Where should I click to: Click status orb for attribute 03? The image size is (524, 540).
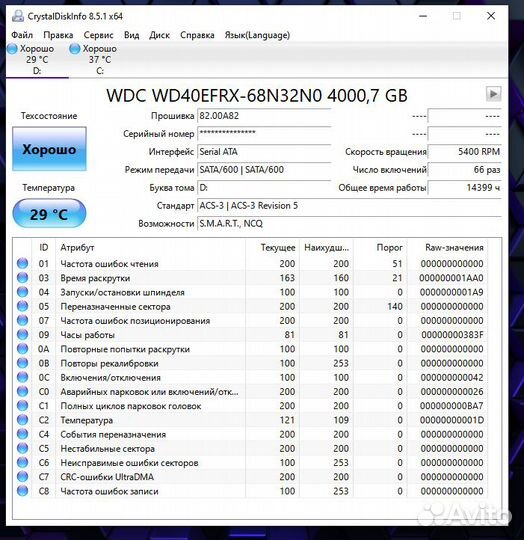tap(22, 278)
